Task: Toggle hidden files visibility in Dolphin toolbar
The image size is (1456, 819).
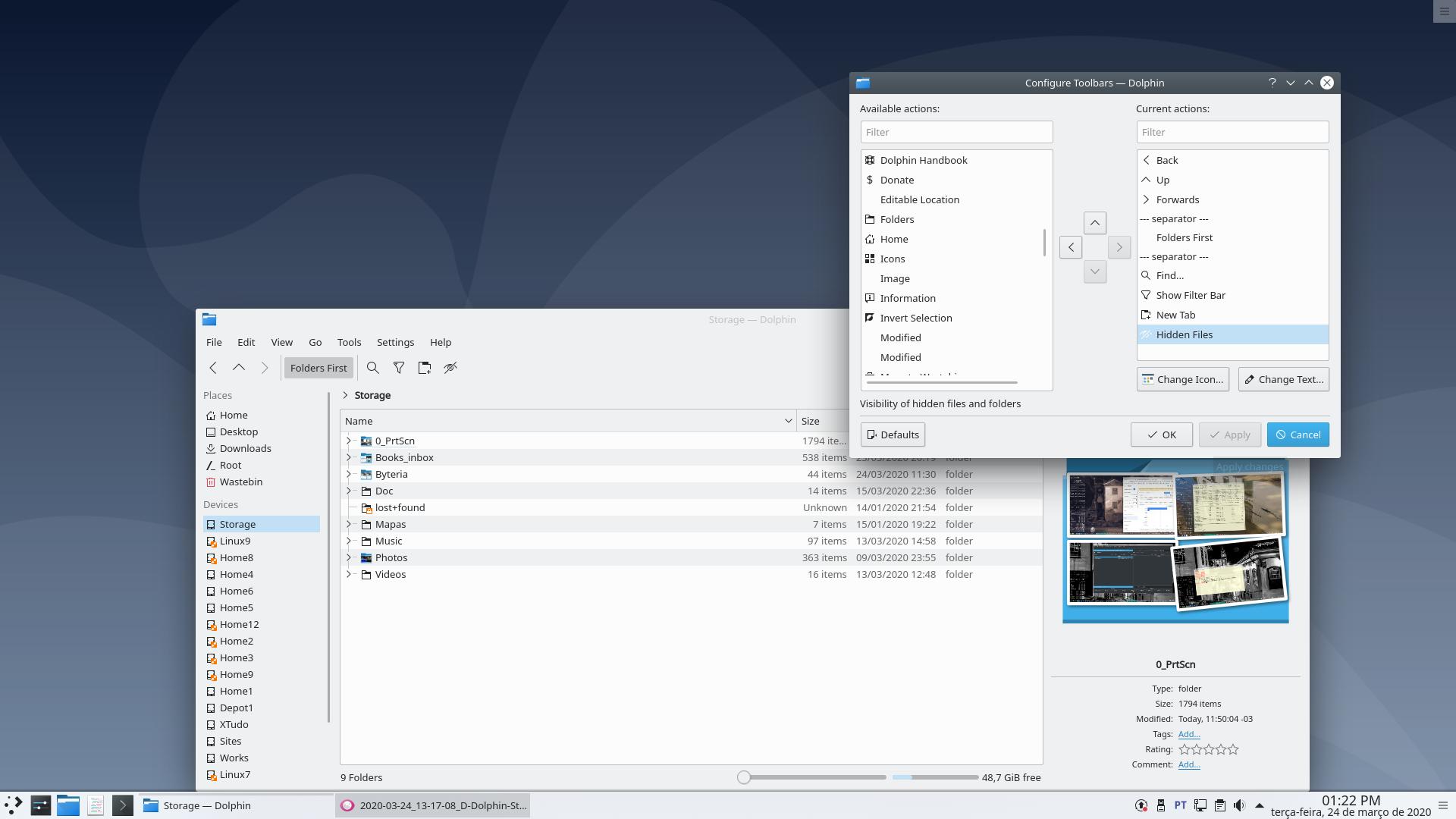Action: (x=450, y=368)
